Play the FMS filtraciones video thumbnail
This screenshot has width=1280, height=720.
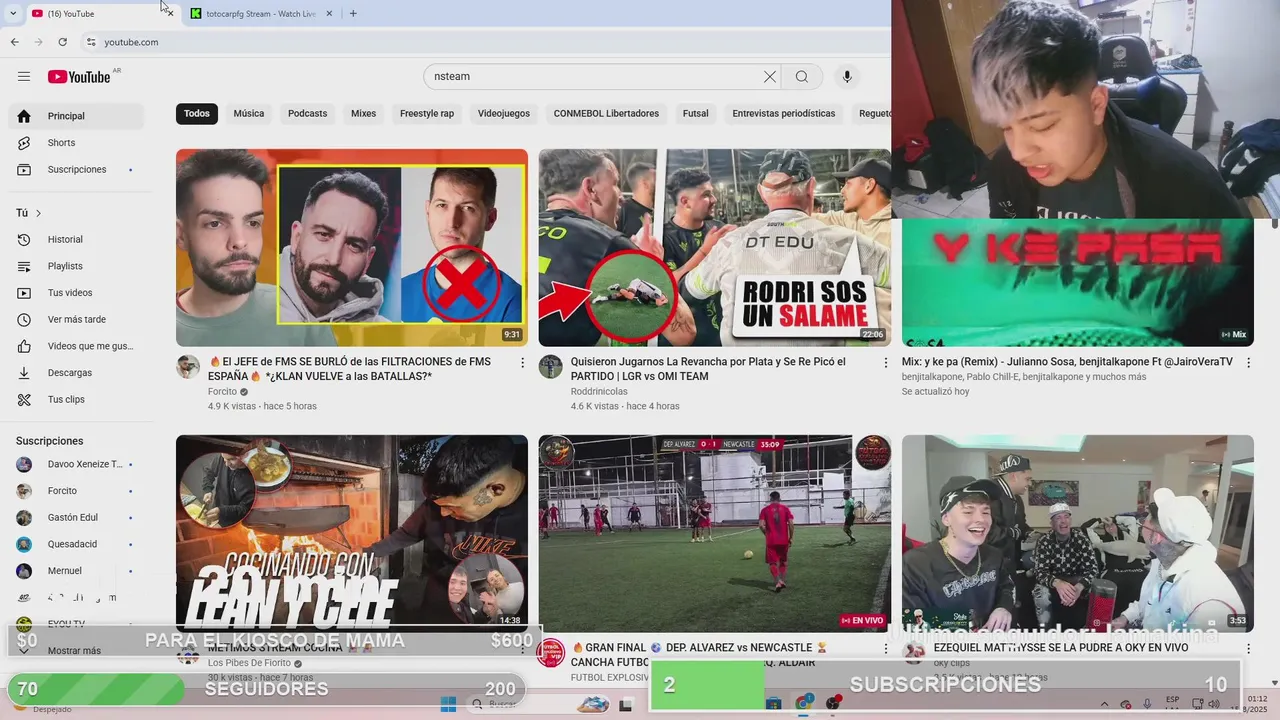pyautogui.click(x=352, y=248)
